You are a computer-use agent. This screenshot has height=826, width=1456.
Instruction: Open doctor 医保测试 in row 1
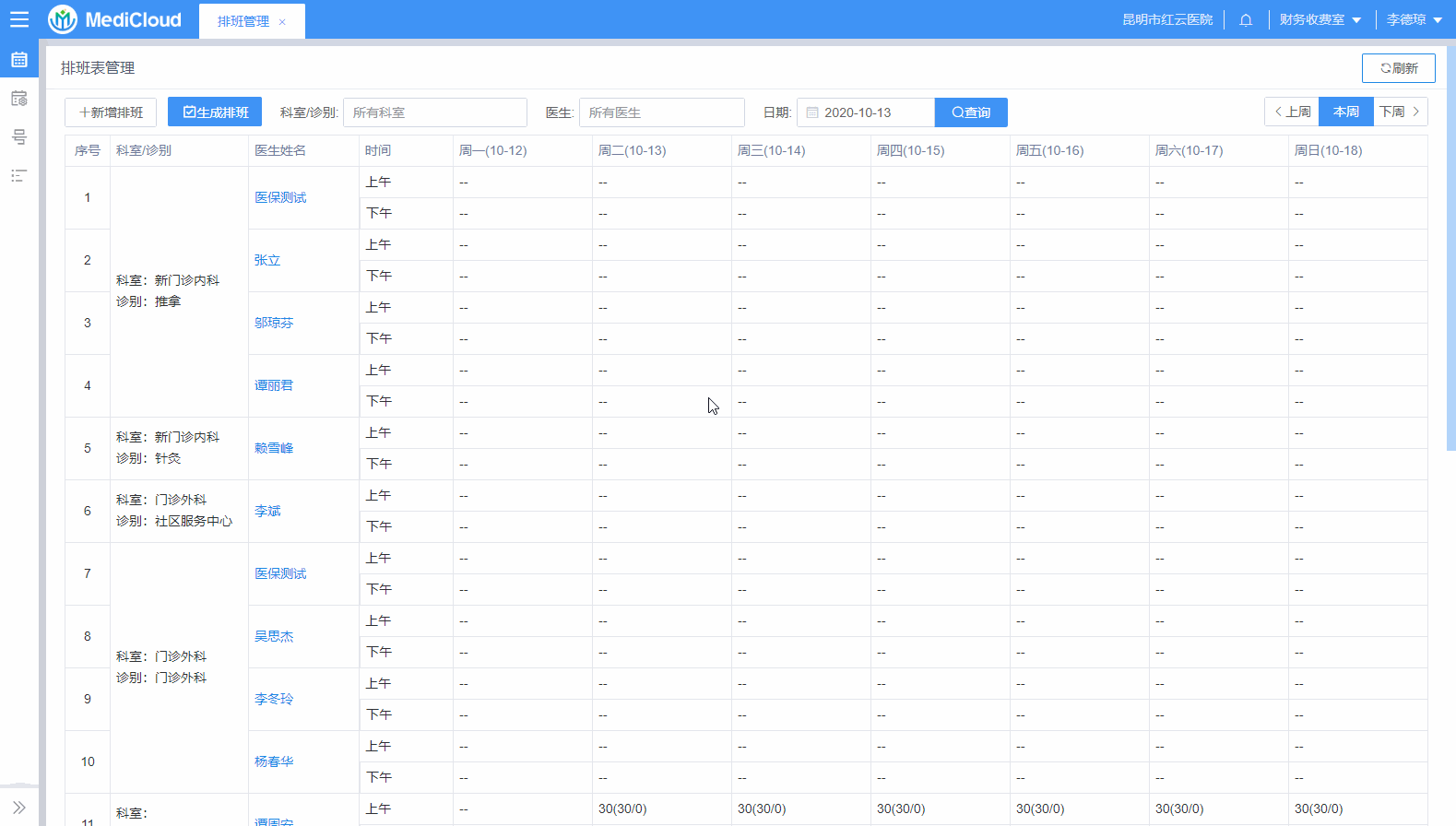(x=280, y=197)
